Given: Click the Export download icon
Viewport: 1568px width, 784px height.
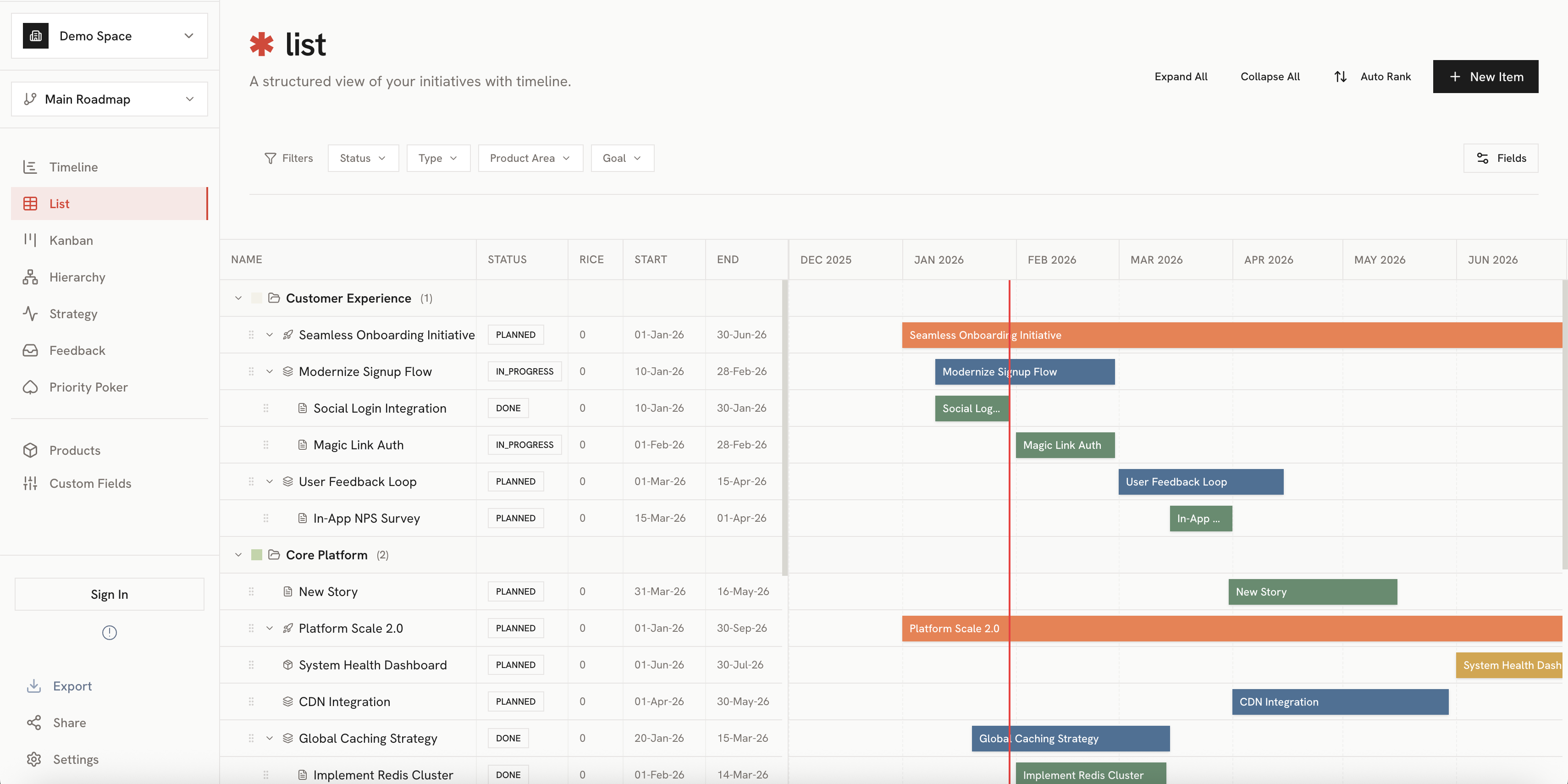Looking at the screenshot, I should (34, 686).
